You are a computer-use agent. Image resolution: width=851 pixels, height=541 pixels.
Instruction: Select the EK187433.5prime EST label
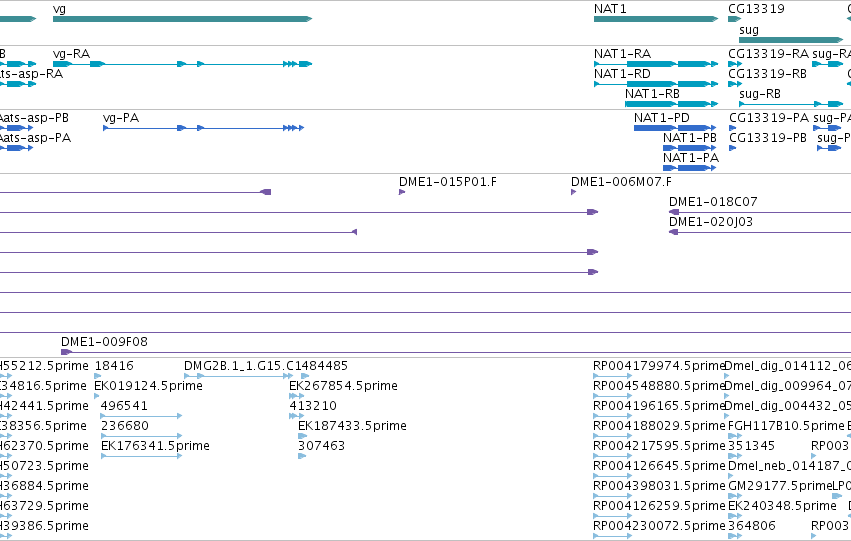(352, 426)
